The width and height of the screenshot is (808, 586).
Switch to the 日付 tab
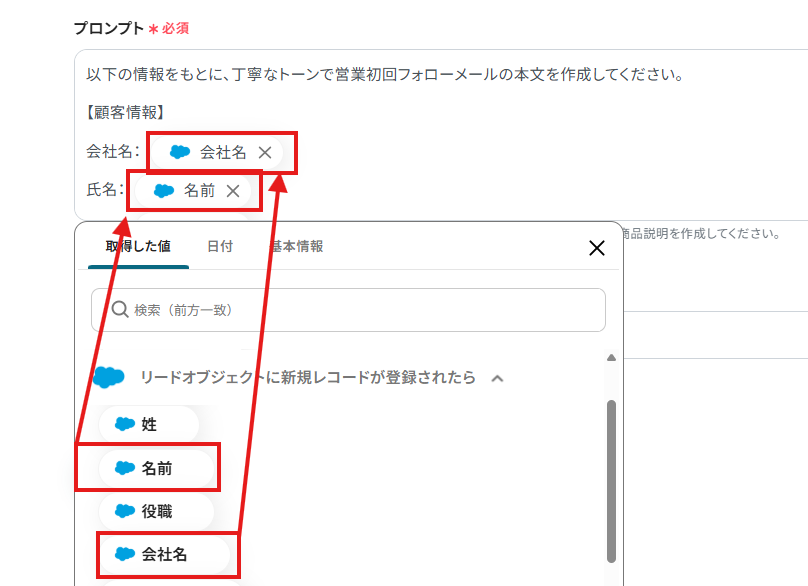tap(220, 246)
